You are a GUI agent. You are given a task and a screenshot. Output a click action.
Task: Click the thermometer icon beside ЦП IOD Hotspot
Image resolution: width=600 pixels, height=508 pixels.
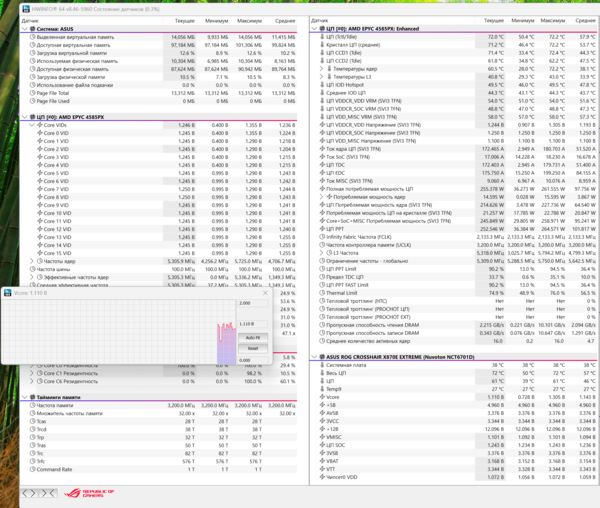tap(322, 85)
